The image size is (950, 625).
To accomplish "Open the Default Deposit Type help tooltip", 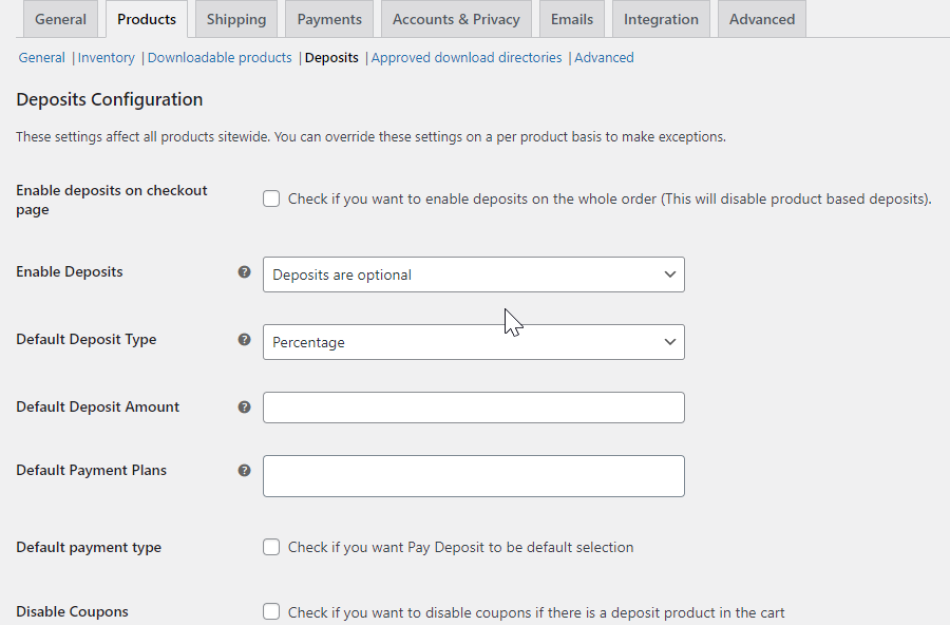I will [x=244, y=339].
